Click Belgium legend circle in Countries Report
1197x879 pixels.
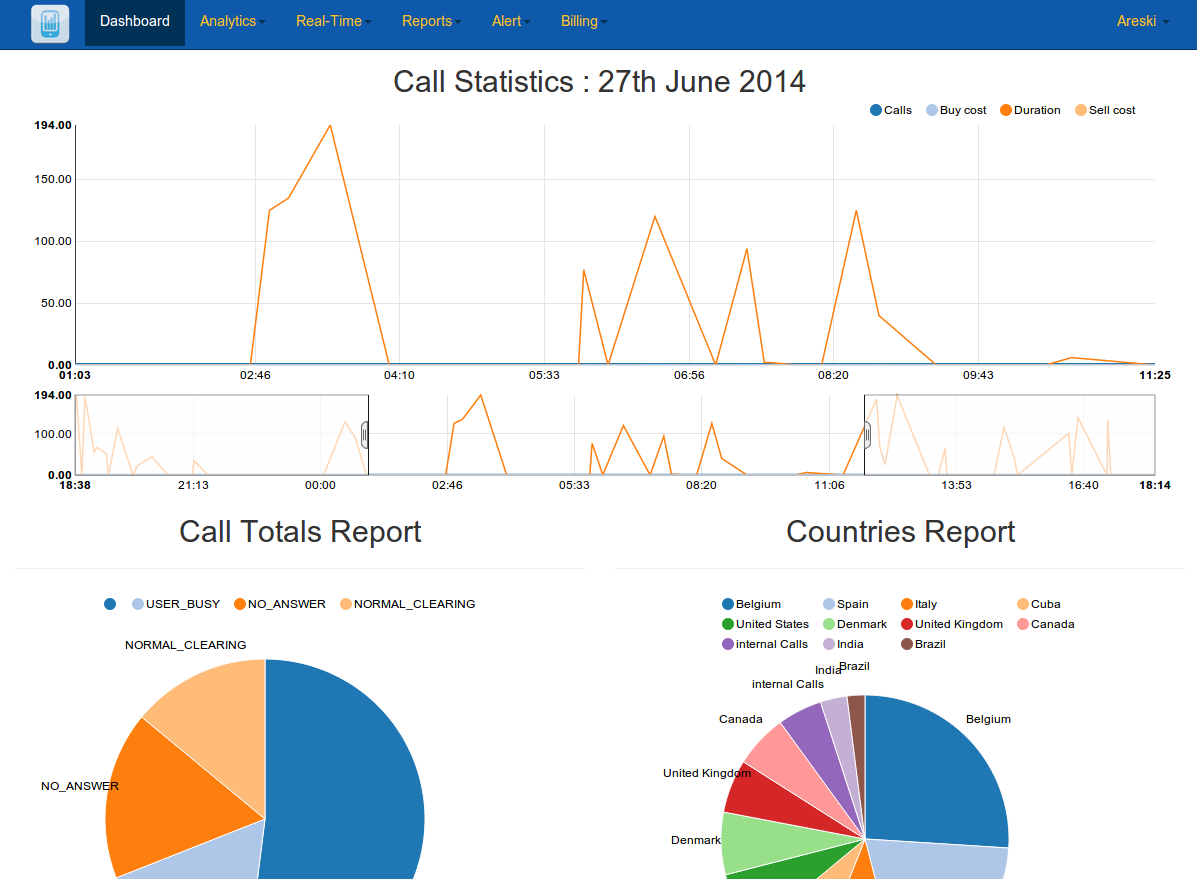coord(728,604)
